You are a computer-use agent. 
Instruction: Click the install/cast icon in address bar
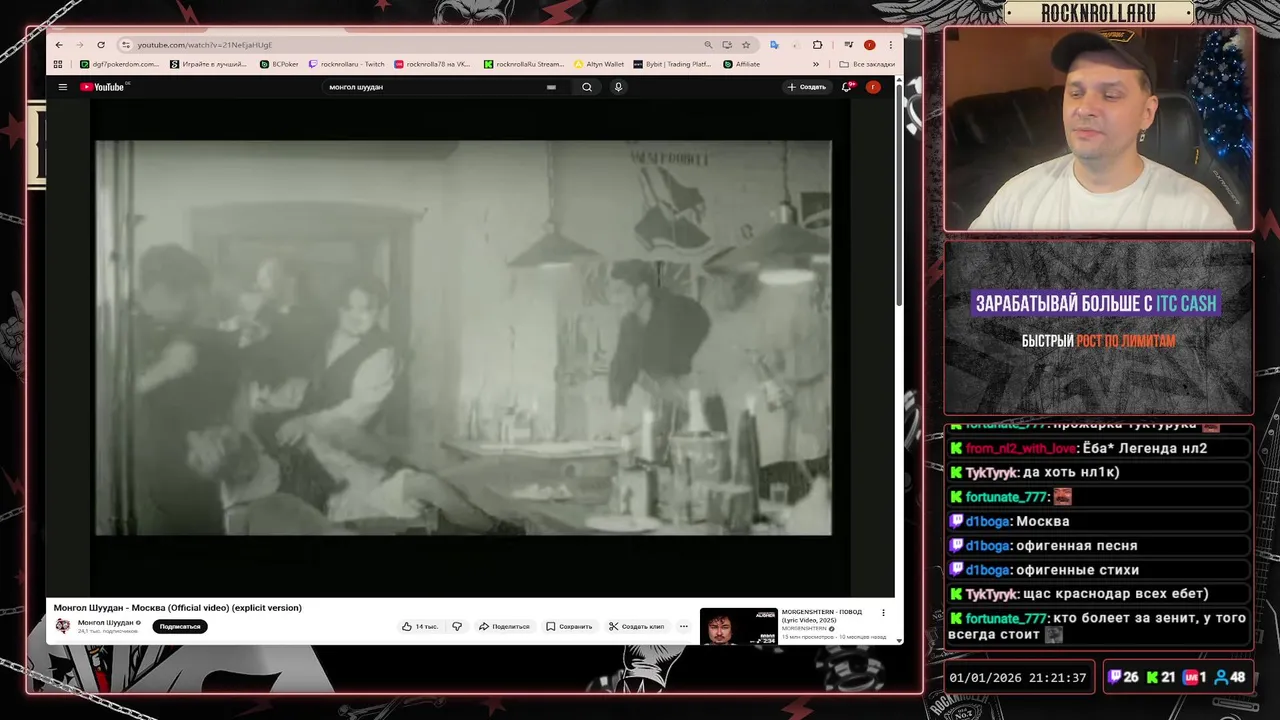pyautogui.click(x=727, y=45)
